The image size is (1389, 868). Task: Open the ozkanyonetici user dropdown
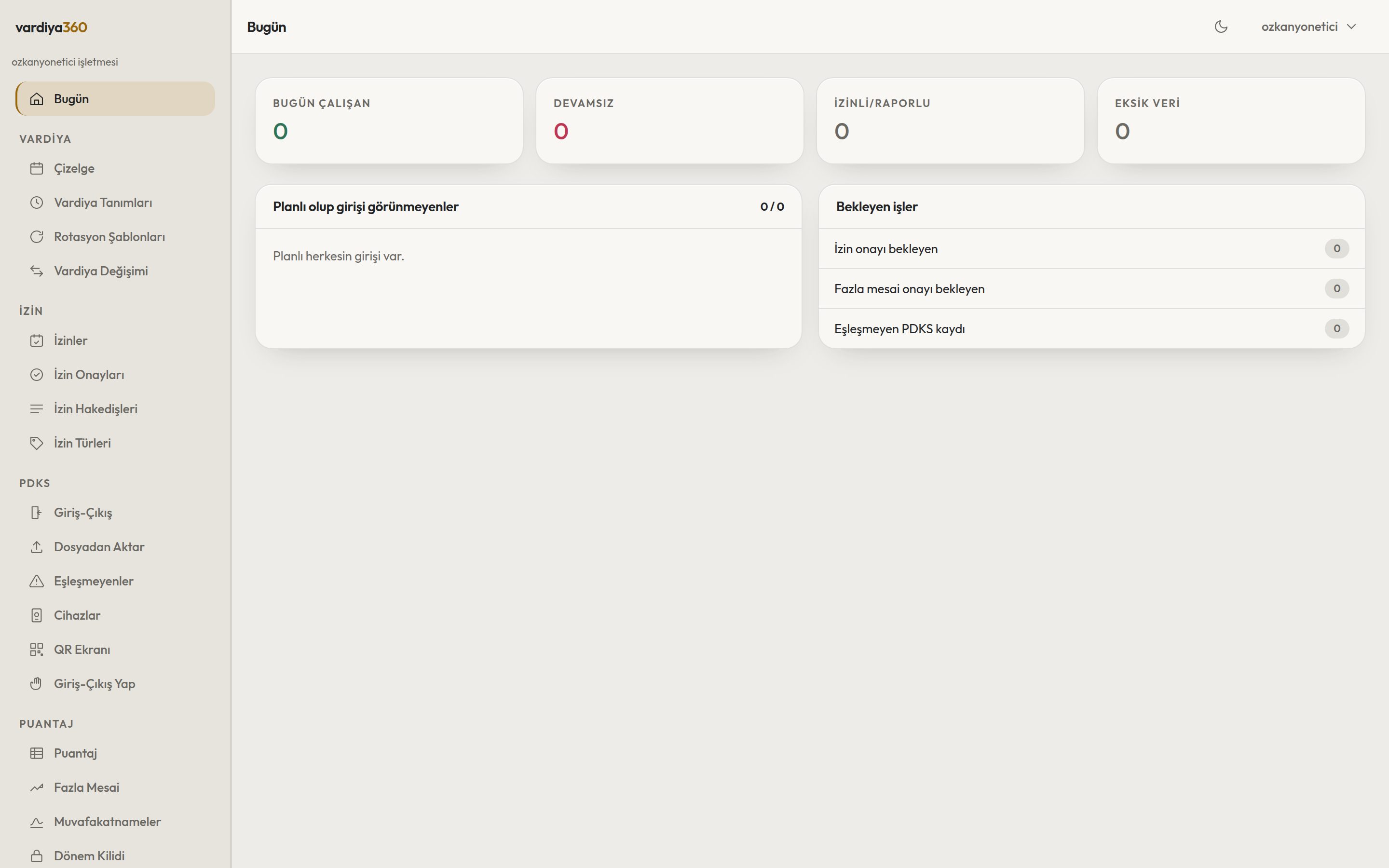[1308, 27]
